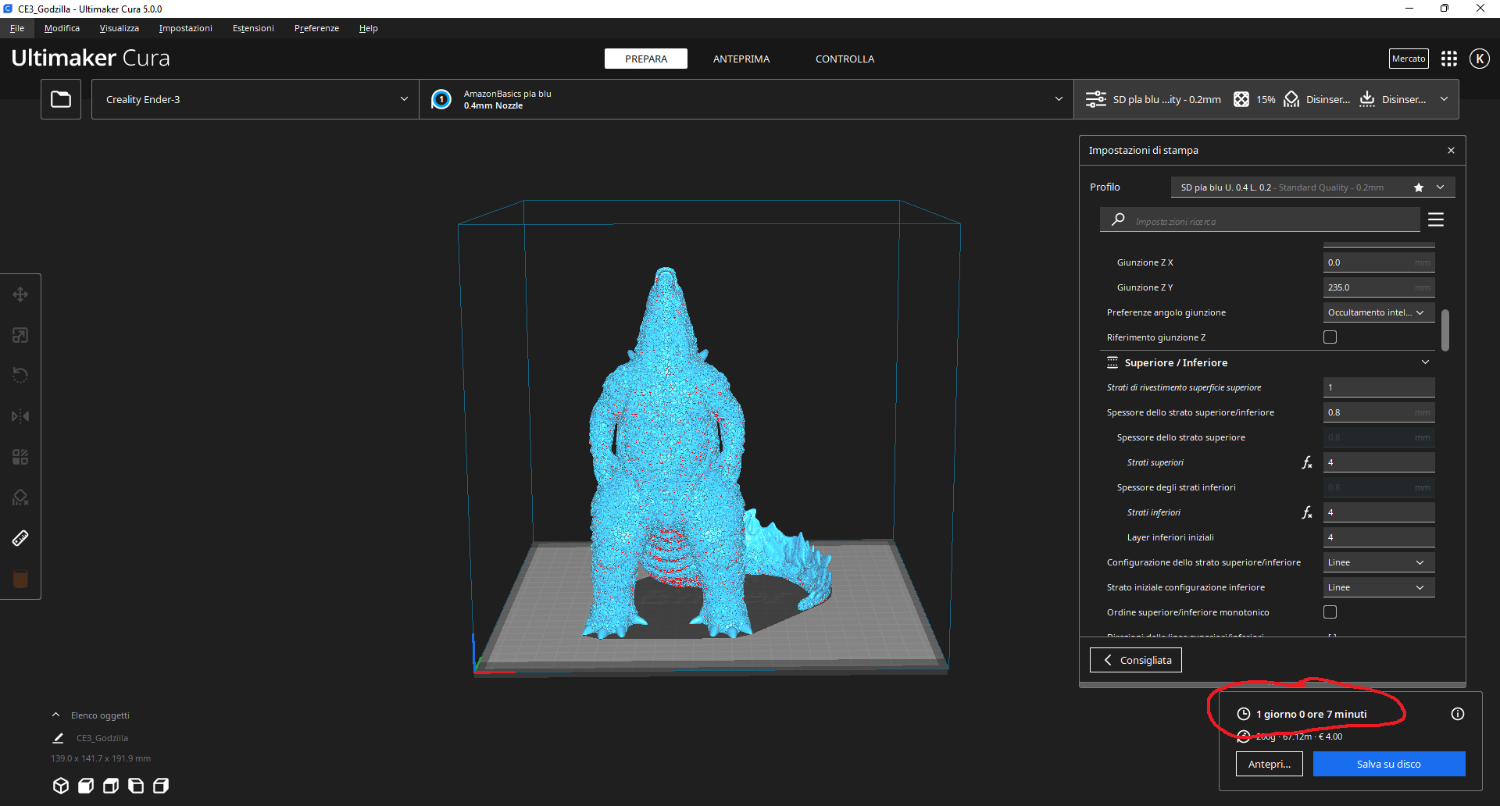
Task: Collapse the Elenco oggetti list
Action: pyautogui.click(x=56, y=715)
